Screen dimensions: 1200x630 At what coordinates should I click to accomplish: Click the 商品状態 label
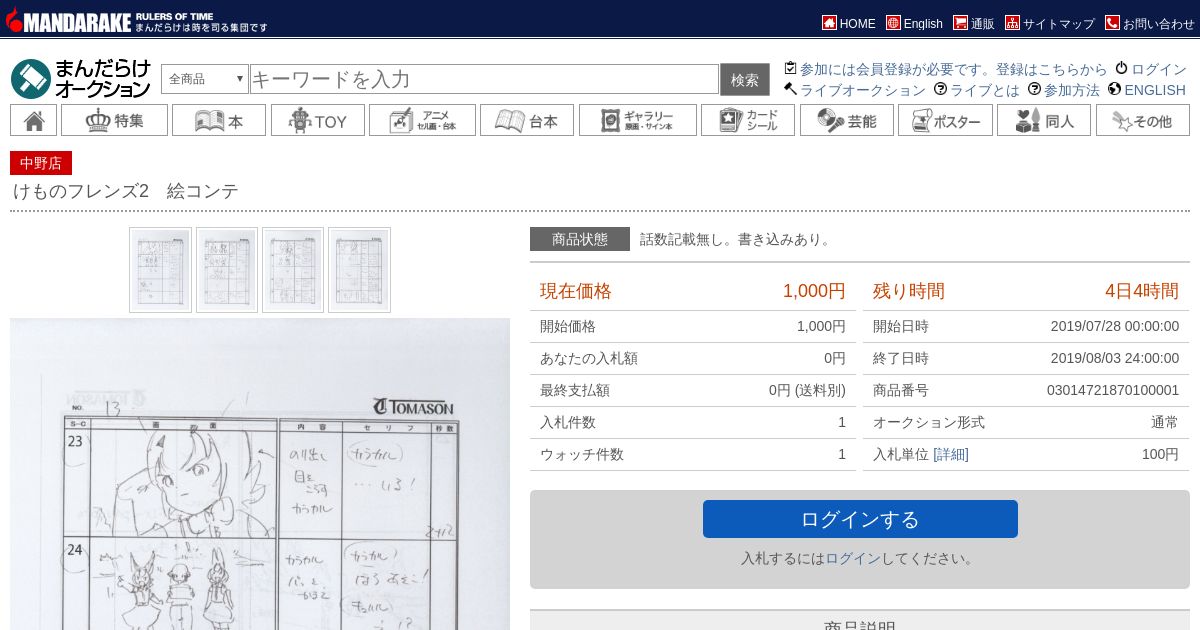click(x=580, y=239)
